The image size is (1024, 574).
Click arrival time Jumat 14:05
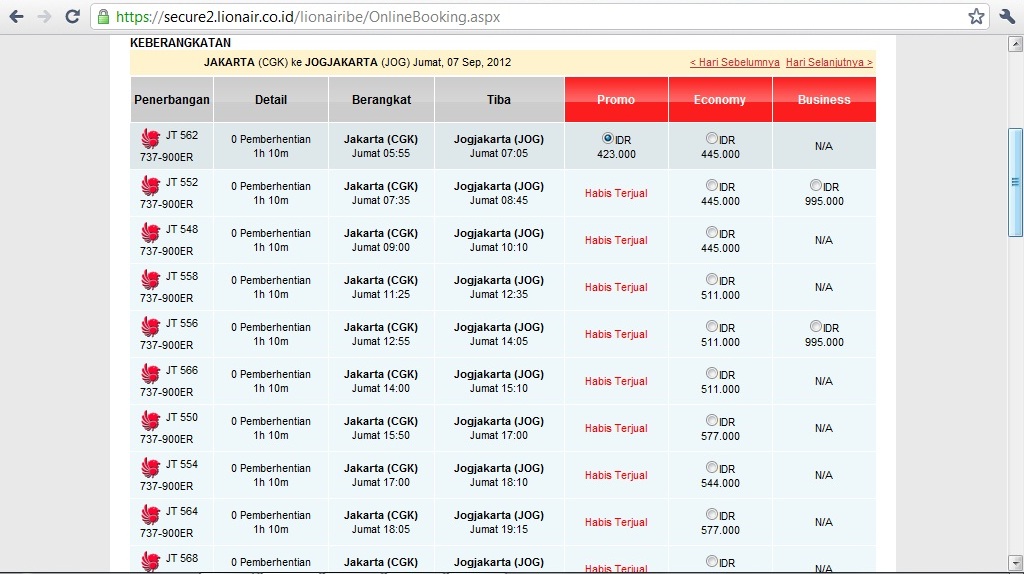click(x=499, y=342)
